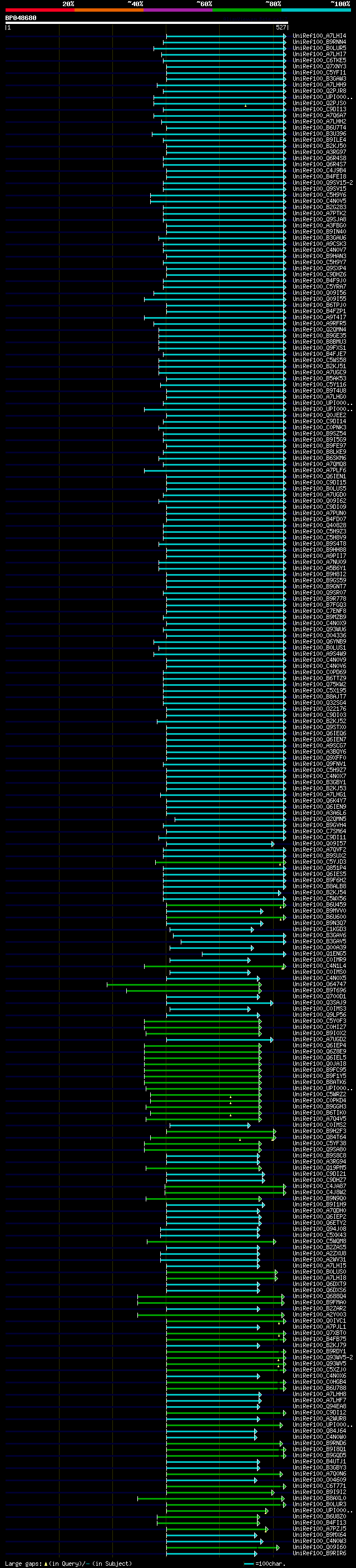Open the UniRef100_C0HI27 entry
Image resolution: width=356 pixels, height=1568 pixels.
(319, 1027)
